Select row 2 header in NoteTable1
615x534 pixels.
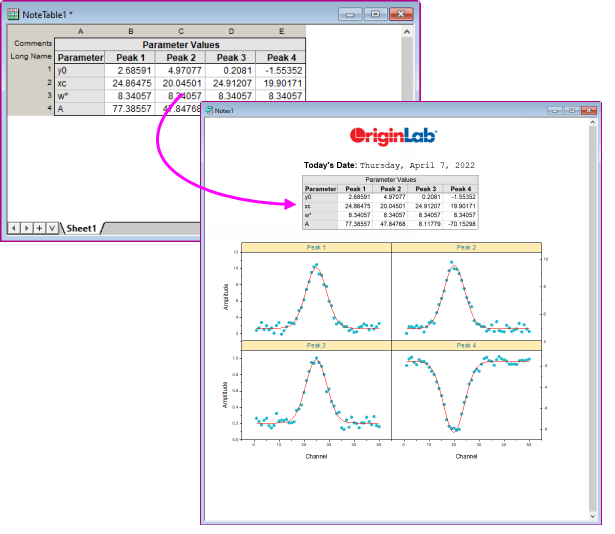coord(31,83)
